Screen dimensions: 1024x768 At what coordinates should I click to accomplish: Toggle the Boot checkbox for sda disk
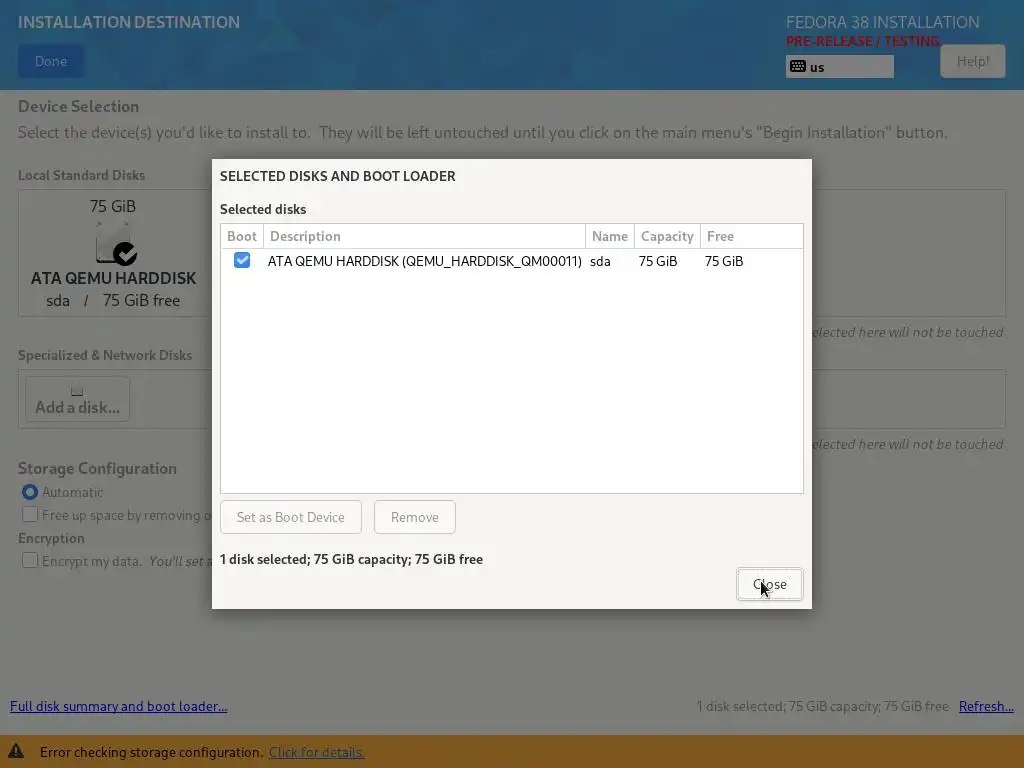pyautogui.click(x=242, y=261)
